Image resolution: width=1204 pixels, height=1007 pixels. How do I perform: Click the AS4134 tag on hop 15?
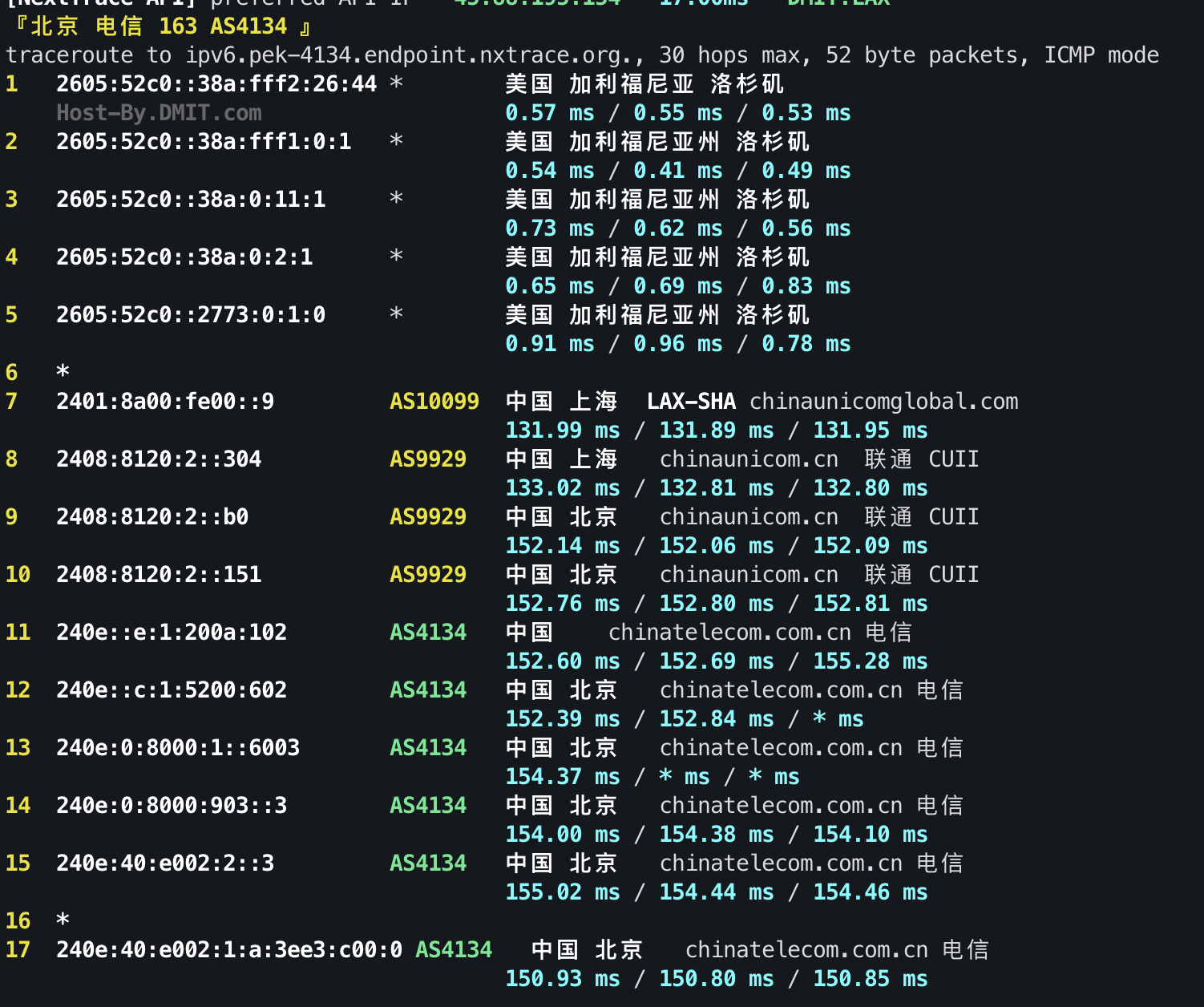pos(428,863)
